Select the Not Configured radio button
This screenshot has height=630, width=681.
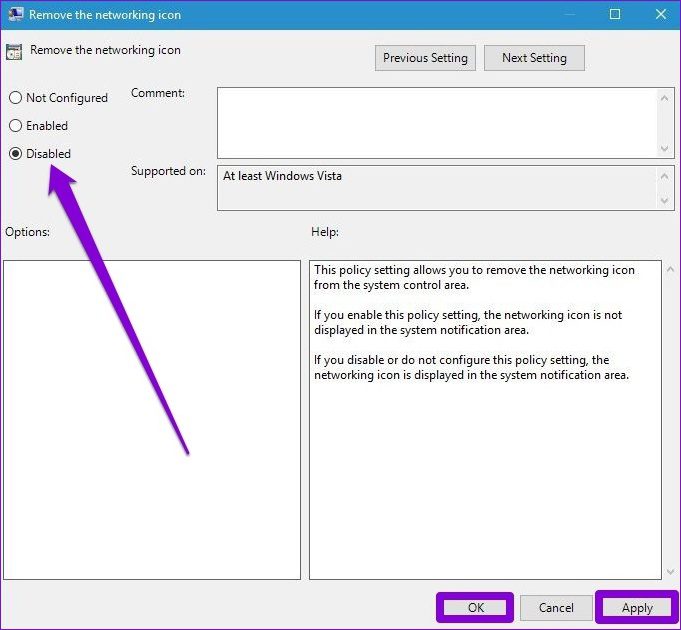58,98
